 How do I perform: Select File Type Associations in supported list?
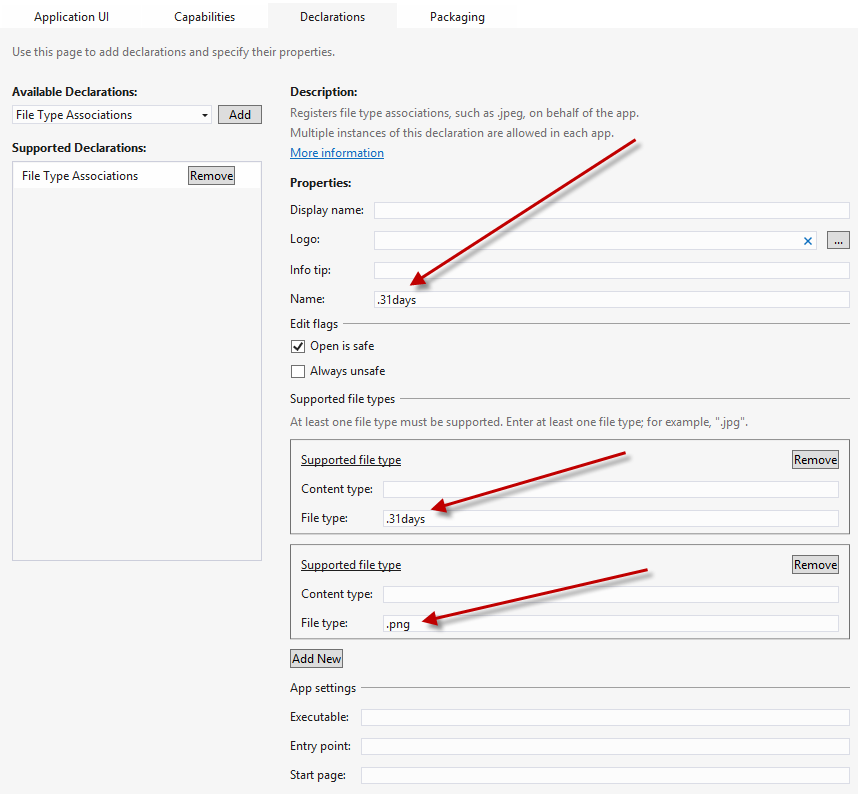pos(80,176)
